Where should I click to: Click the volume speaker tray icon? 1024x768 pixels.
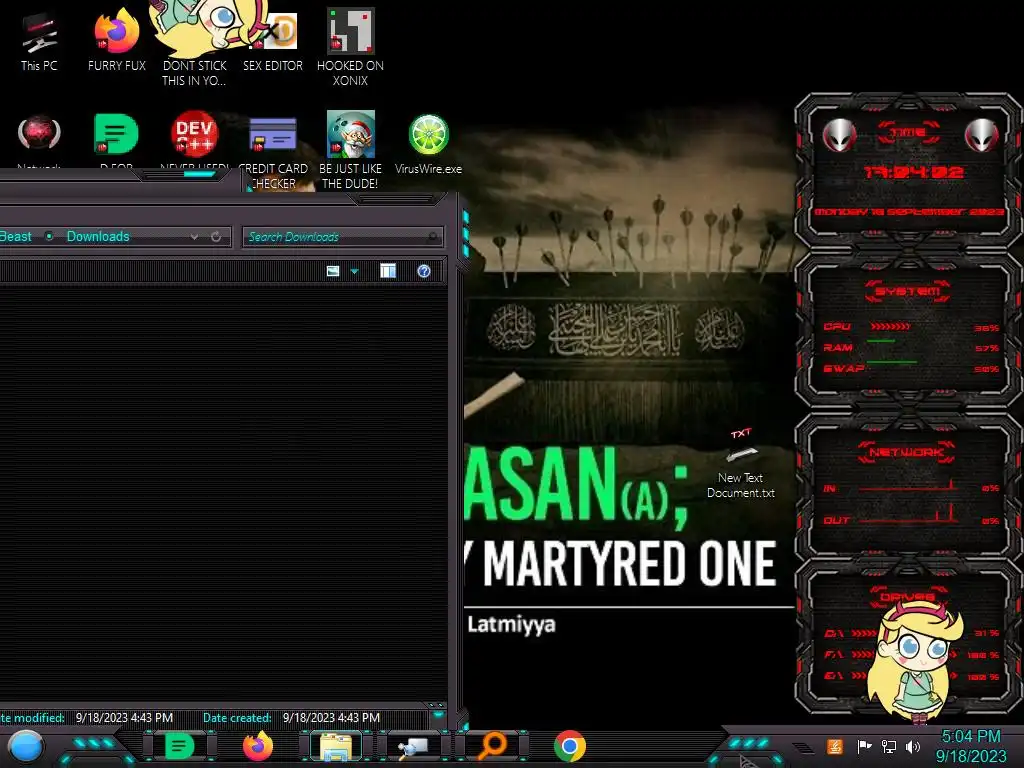click(913, 746)
